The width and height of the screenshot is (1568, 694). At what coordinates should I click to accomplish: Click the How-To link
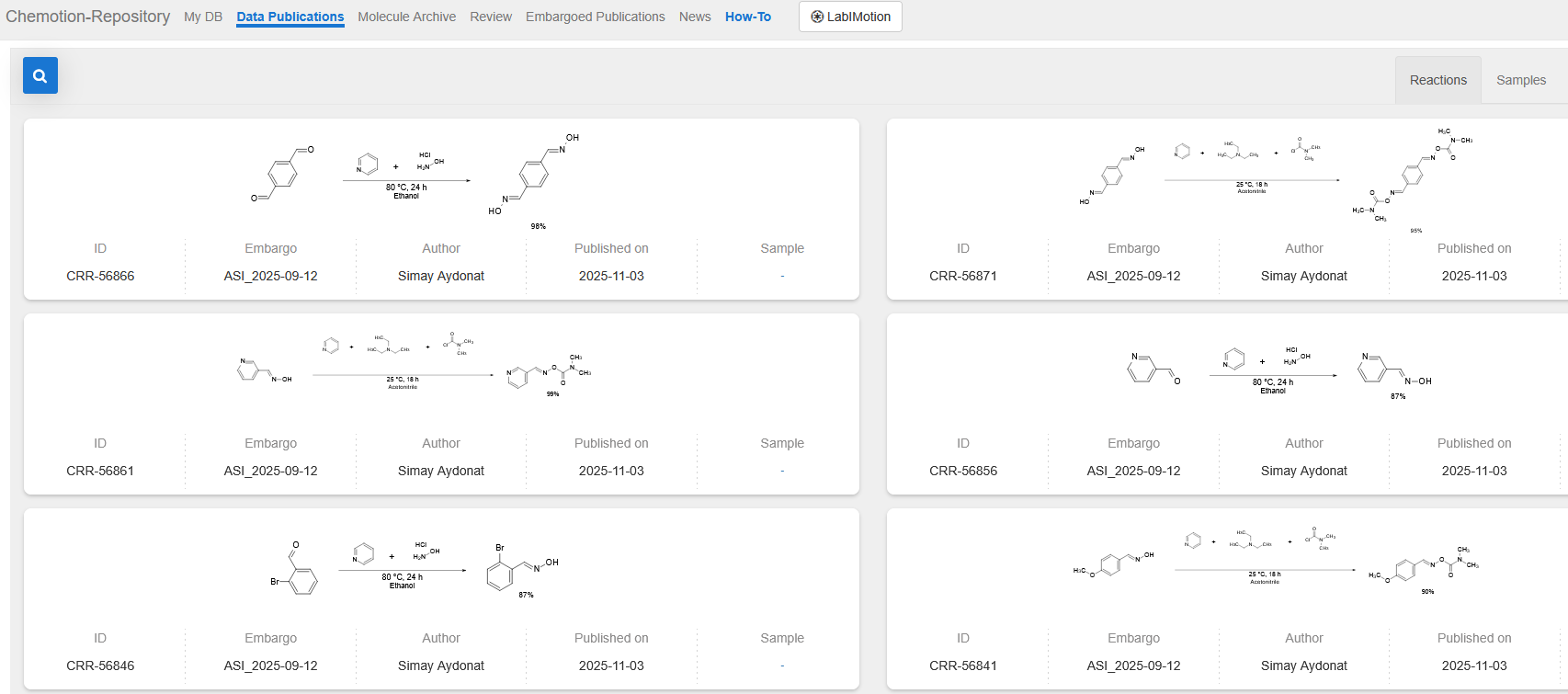point(747,17)
